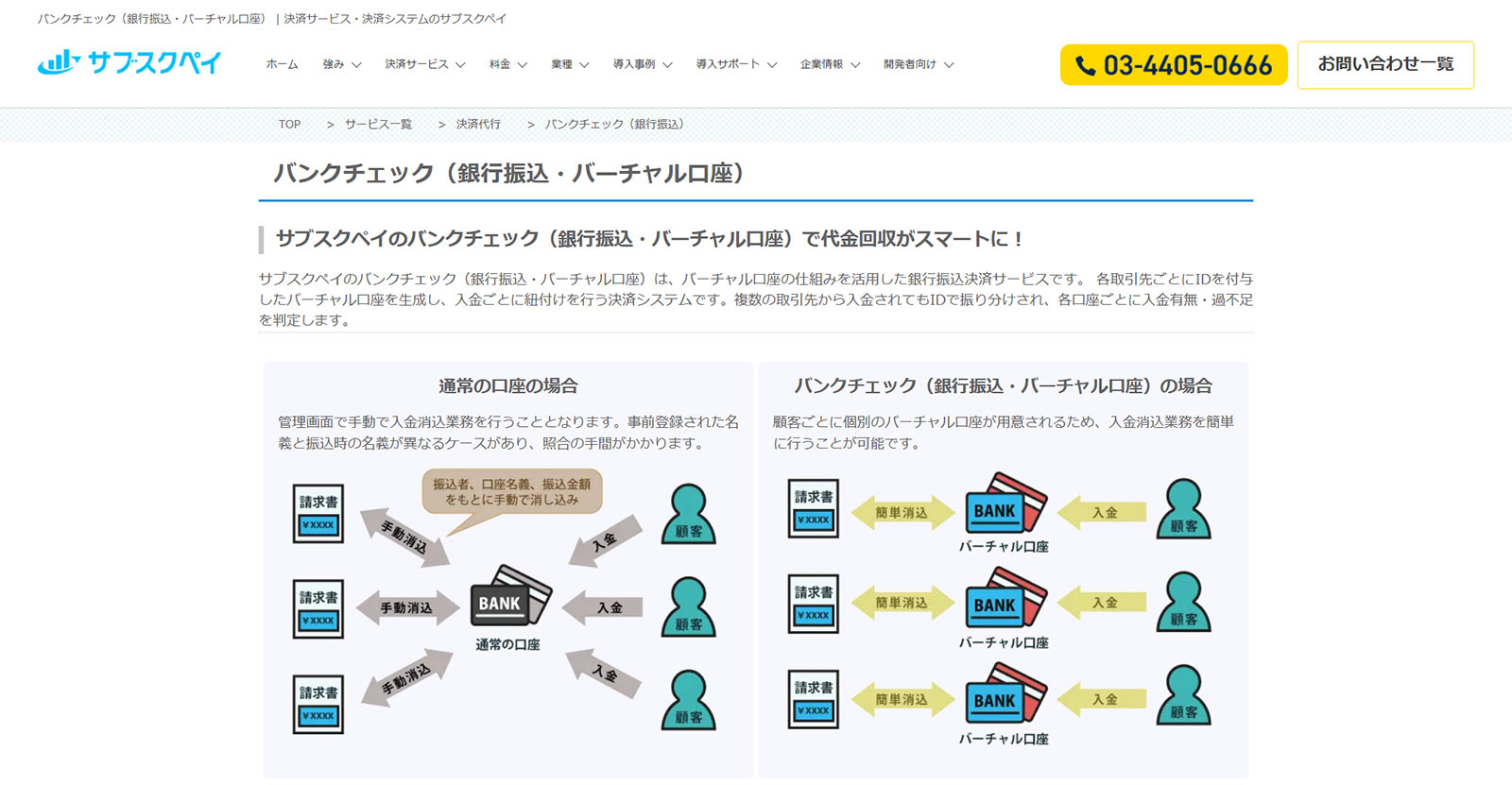The height and width of the screenshot is (785, 1512).
Task: Open the 業種 navigation menu
Action: [562, 64]
